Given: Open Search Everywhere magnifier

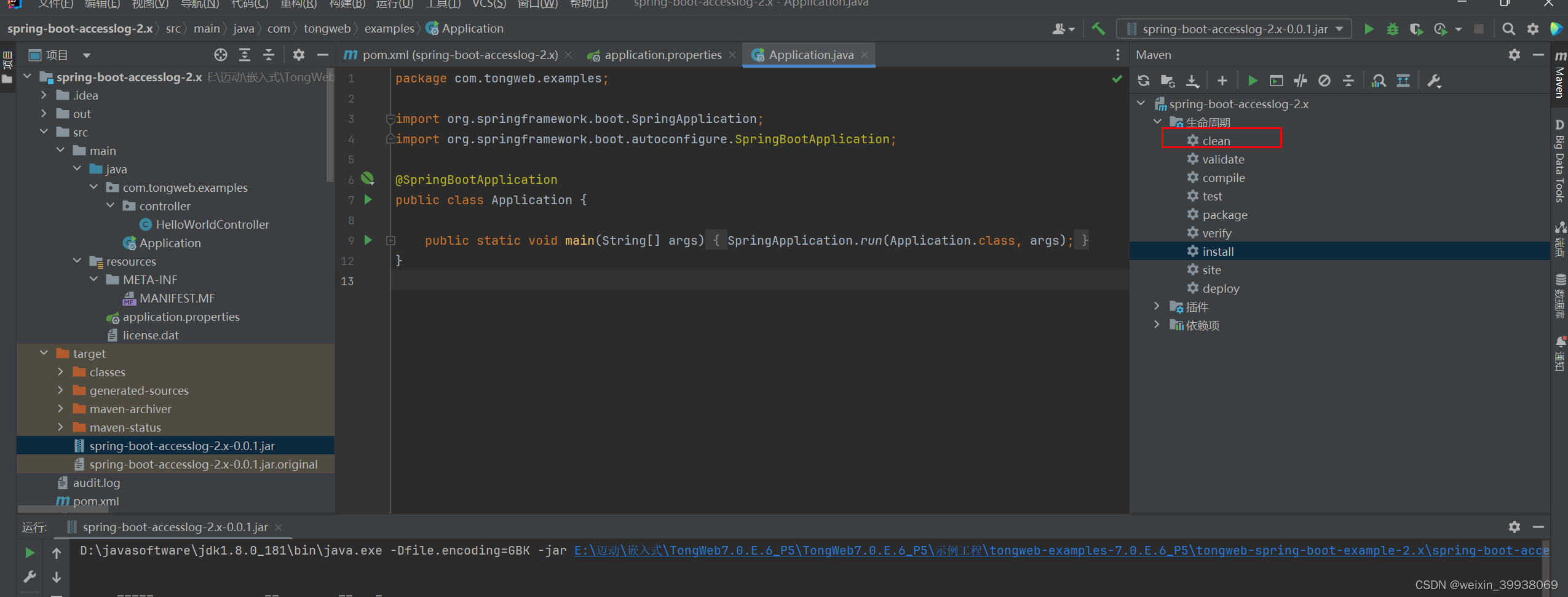Looking at the screenshot, I should 1508,29.
